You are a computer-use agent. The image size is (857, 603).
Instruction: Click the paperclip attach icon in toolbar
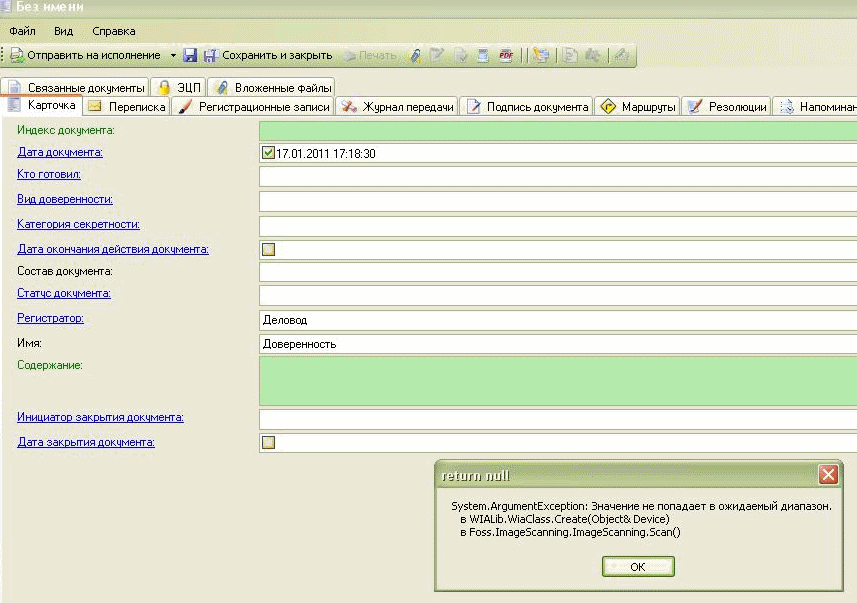pos(415,56)
